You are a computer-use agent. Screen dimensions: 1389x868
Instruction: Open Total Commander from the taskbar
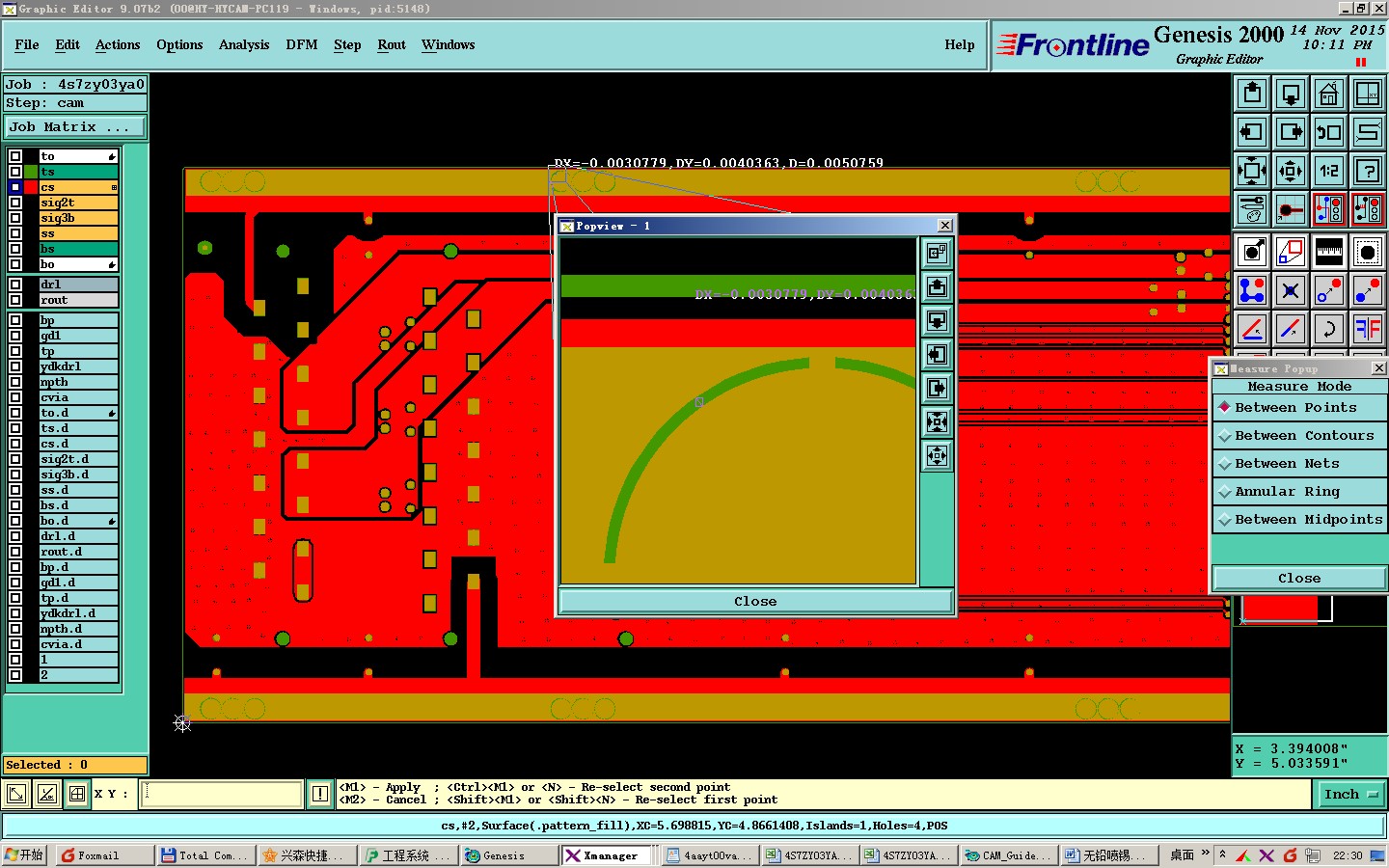pos(205,855)
